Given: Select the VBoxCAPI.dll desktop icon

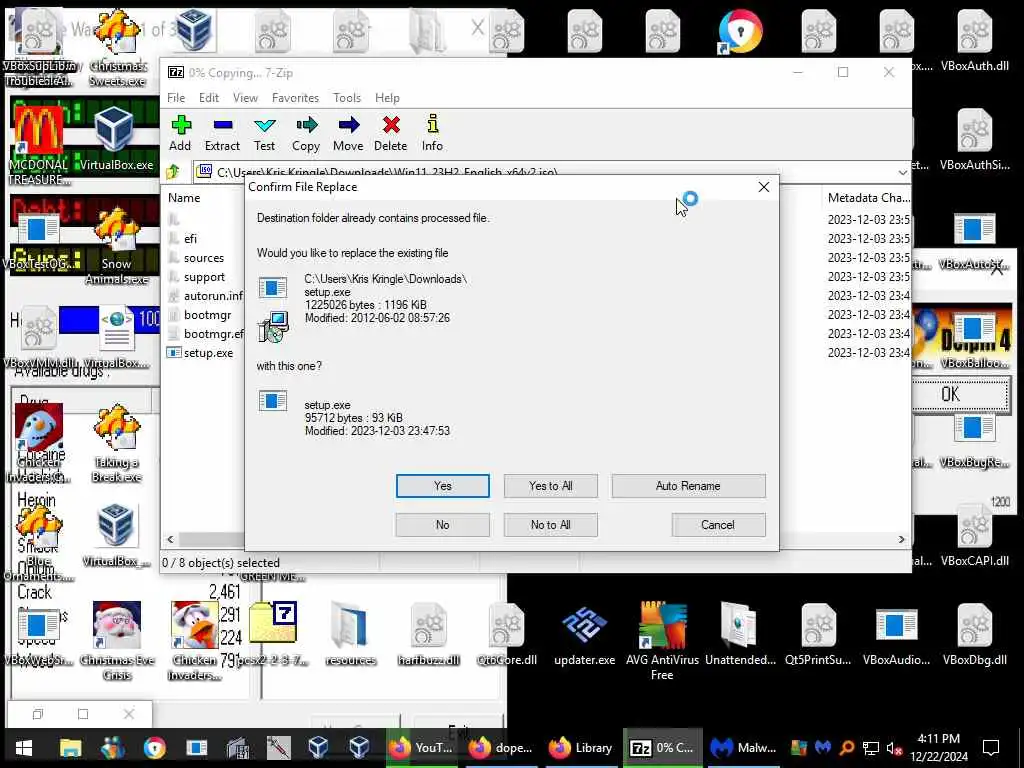Looking at the screenshot, I should (974, 534).
